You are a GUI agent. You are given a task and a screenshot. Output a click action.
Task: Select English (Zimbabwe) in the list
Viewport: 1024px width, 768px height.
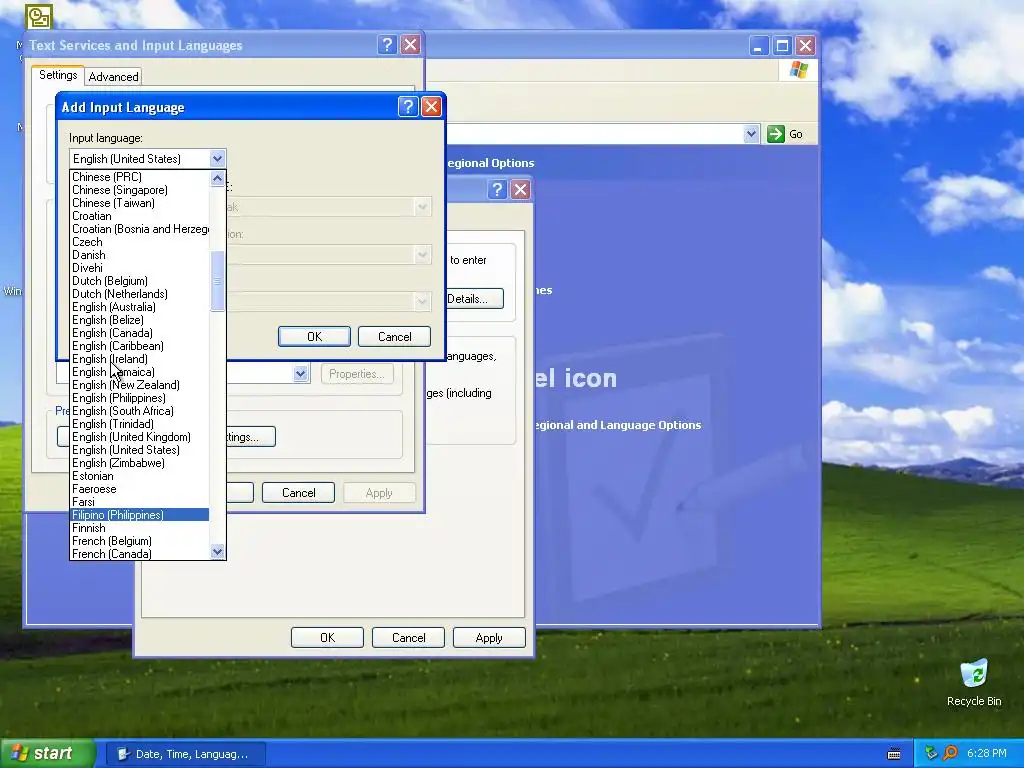[140, 463]
